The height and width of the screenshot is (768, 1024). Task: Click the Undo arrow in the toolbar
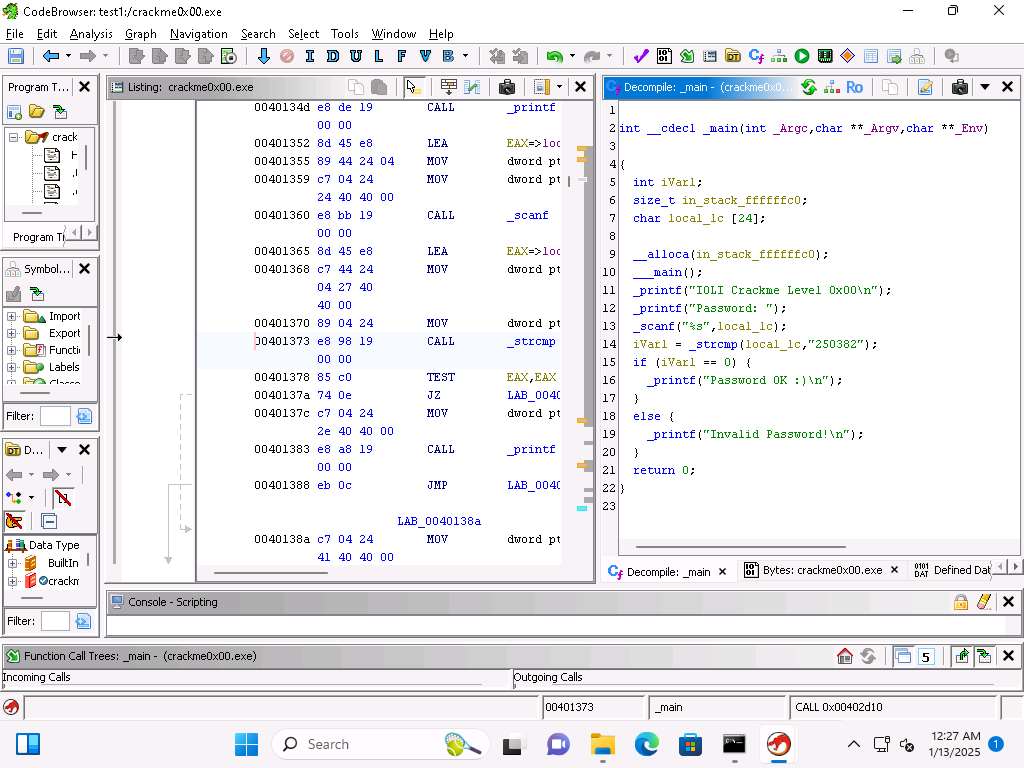pos(554,57)
